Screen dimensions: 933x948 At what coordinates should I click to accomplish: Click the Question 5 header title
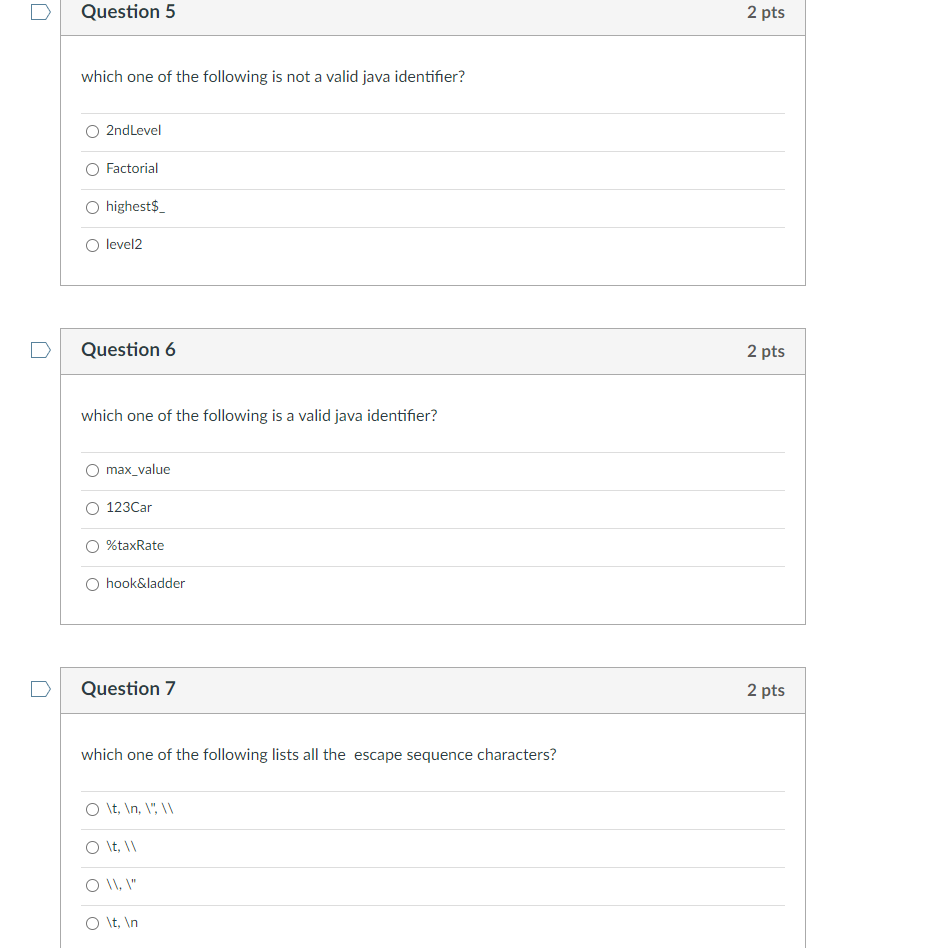128,11
